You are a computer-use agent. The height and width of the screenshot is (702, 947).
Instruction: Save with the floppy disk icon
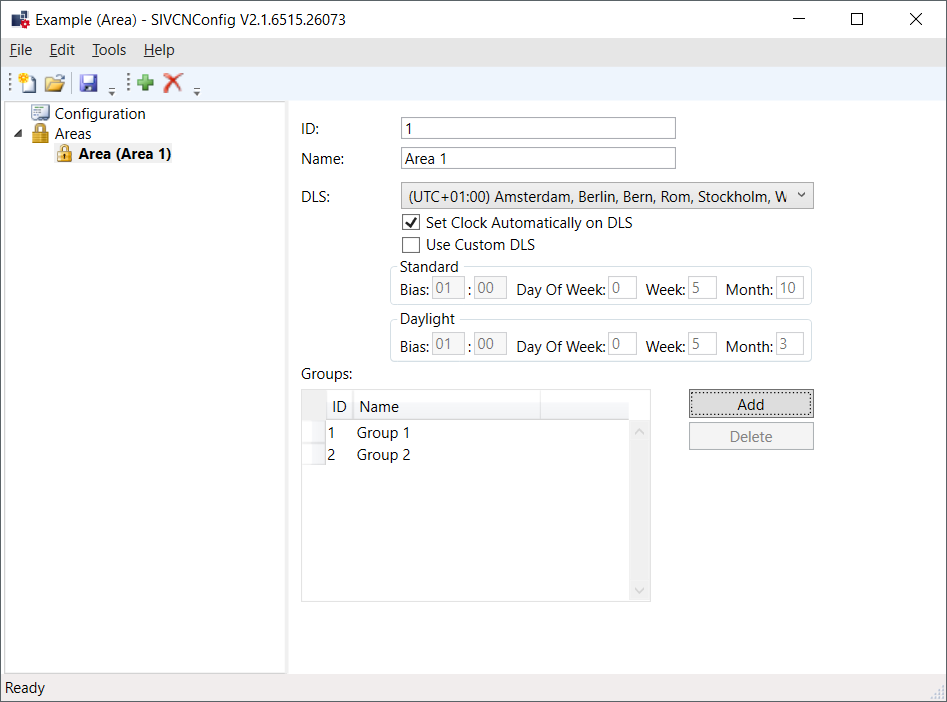click(x=89, y=83)
